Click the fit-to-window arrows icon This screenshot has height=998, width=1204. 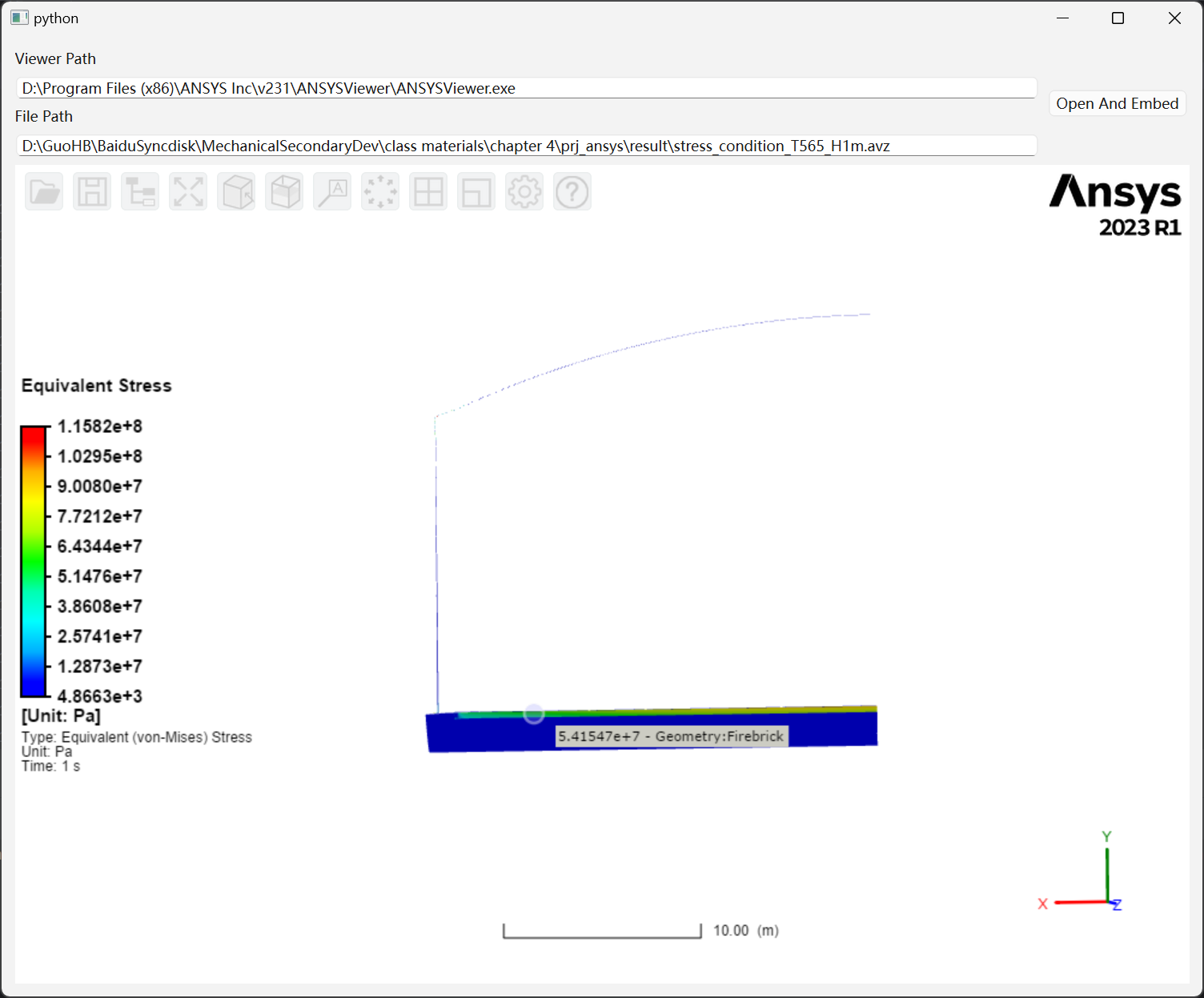(x=188, y=192)
